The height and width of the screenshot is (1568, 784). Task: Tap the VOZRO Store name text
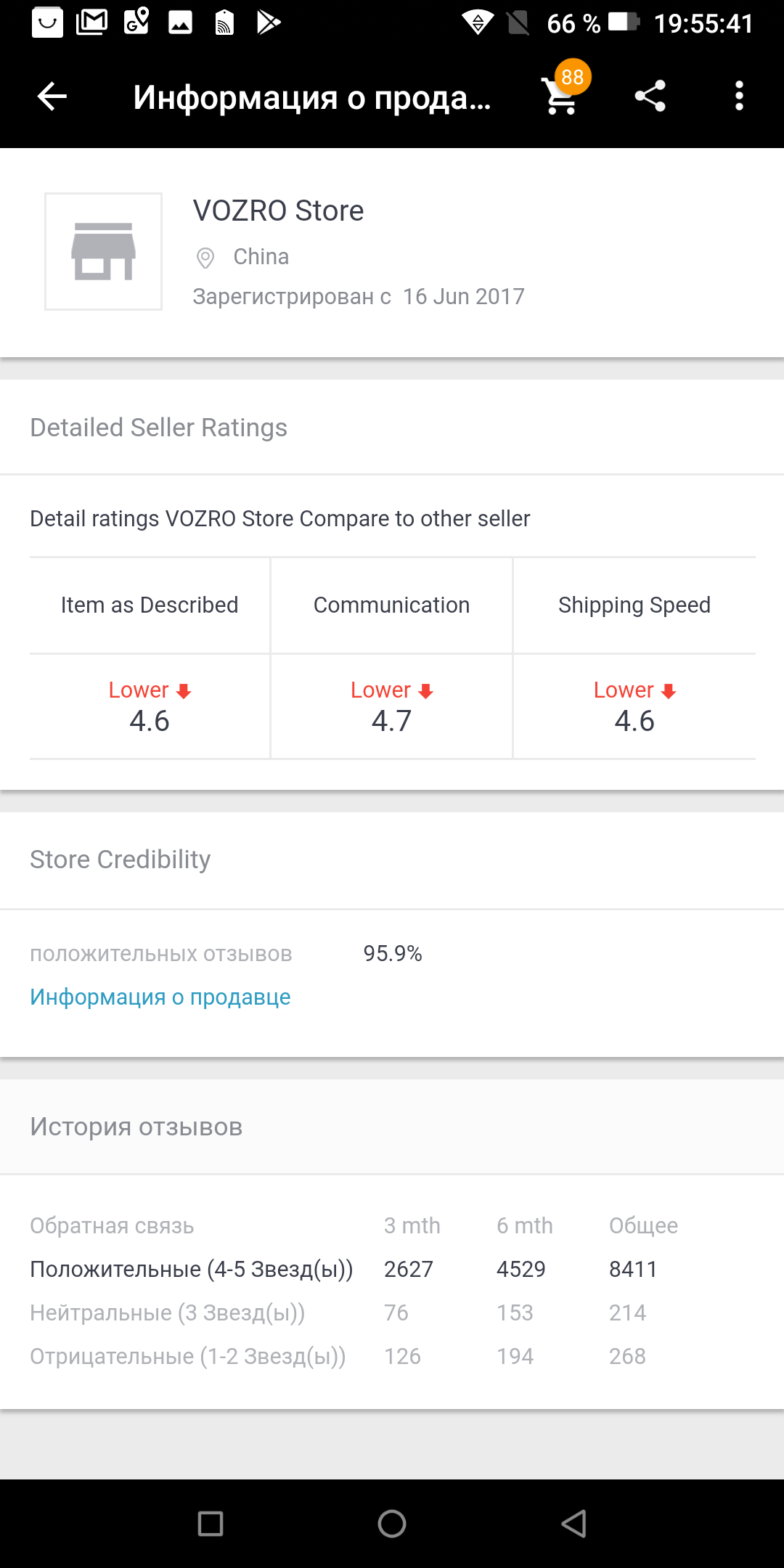278,211
